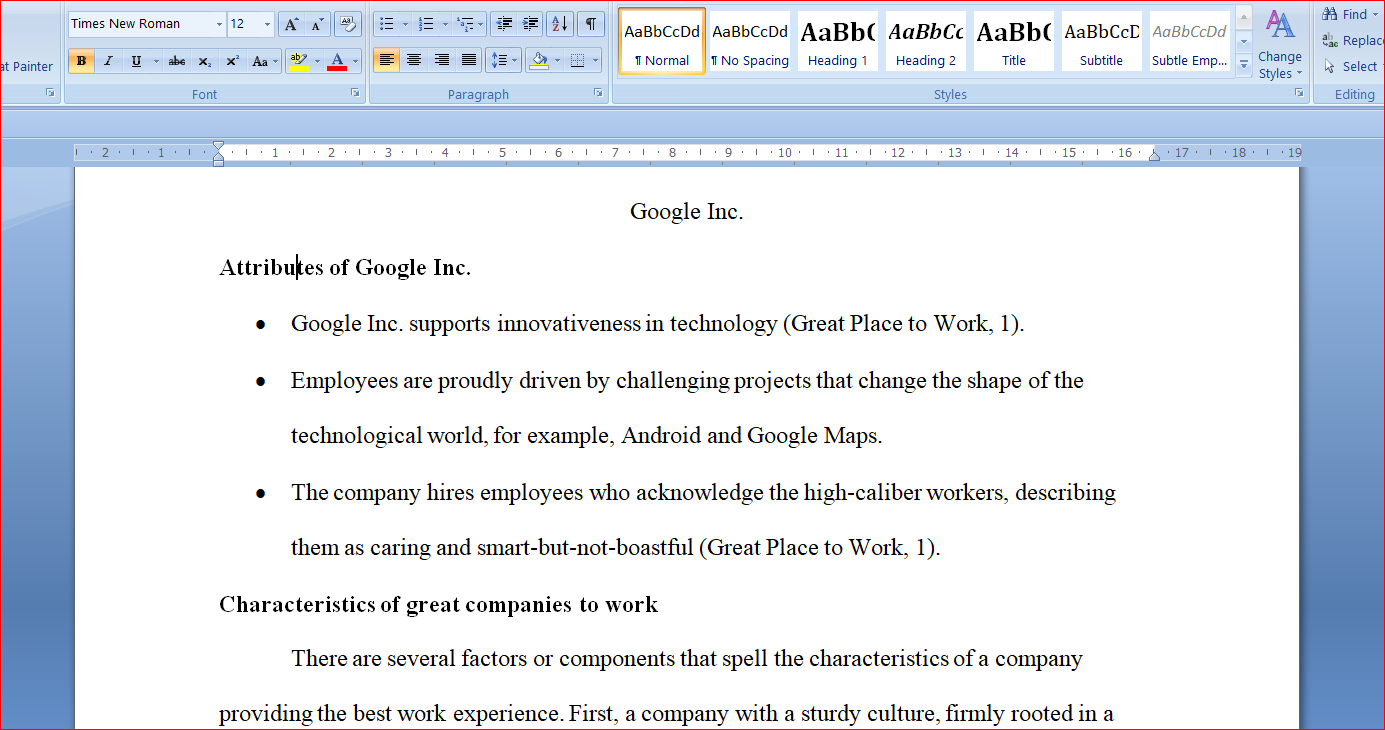The width and height of the screenshot is (1385, 730).
Task: Click the first line indent ruler marker
Action: [218, 147]
